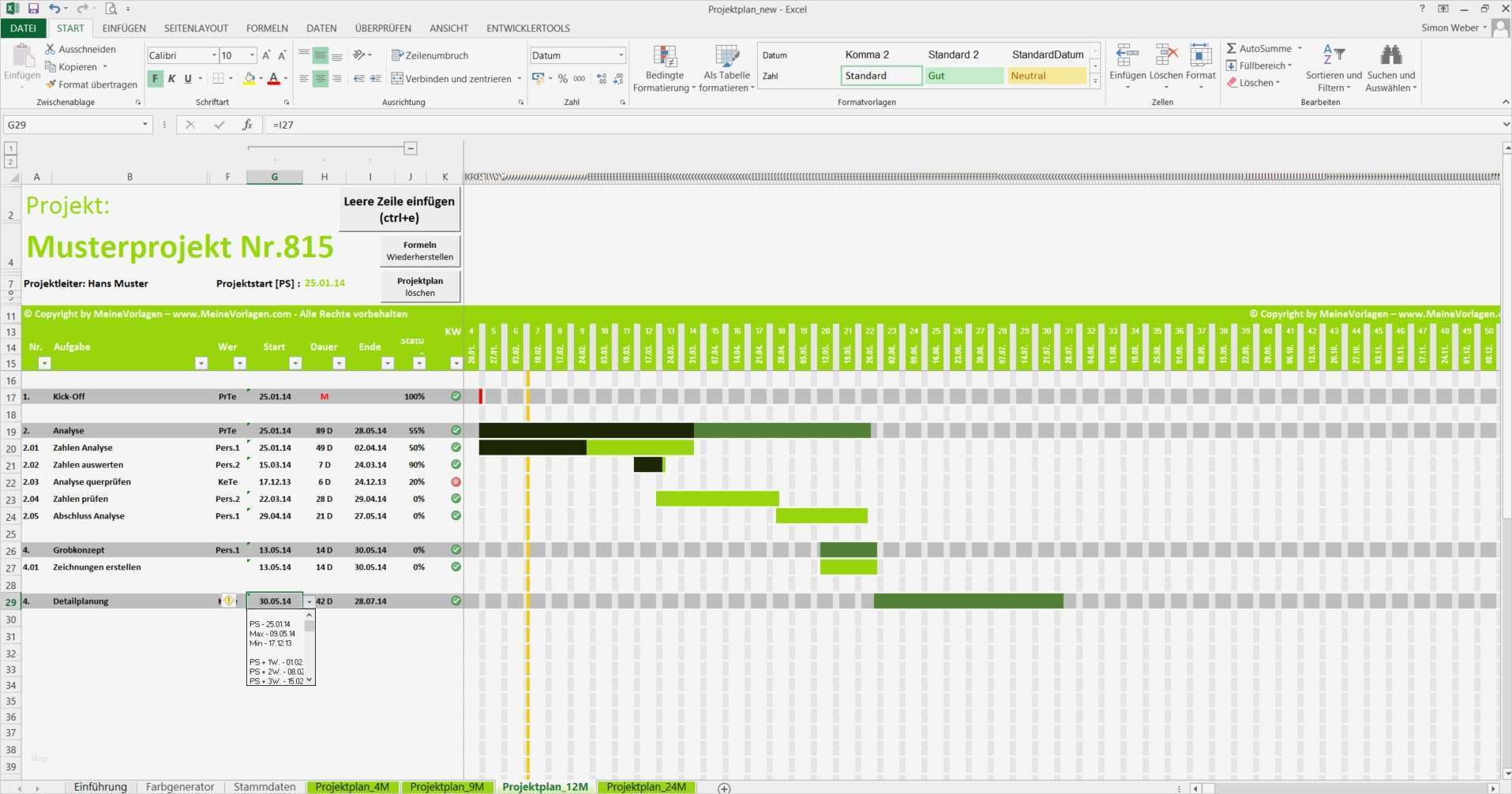This screenshot has height=794, width=1512.
Task: Toggle bold formatting (F)
Action: click(156, 79)
